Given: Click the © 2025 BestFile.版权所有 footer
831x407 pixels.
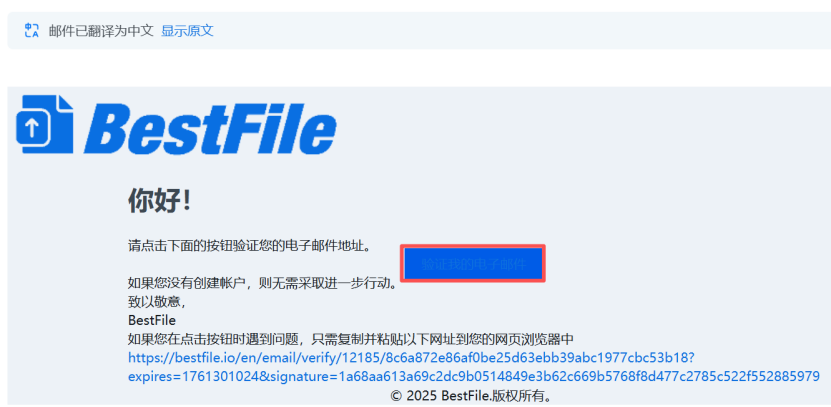Looking at the screenshot, I should (x=472, y=395).
